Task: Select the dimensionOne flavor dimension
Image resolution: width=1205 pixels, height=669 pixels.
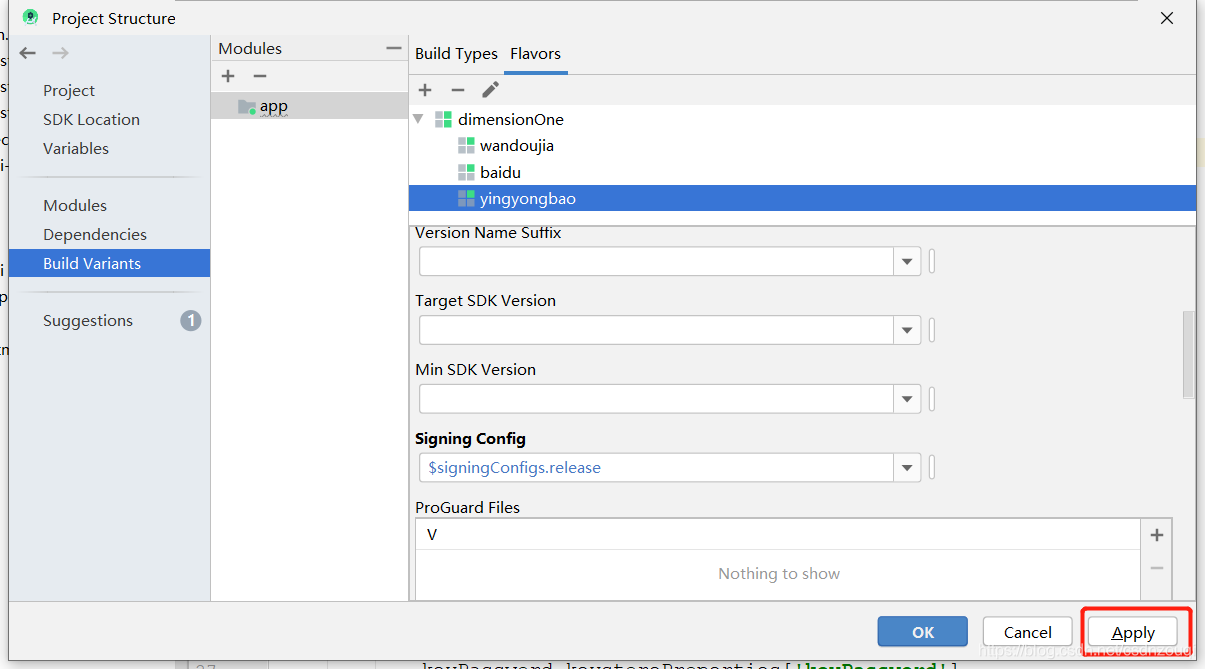Action: 510,119
